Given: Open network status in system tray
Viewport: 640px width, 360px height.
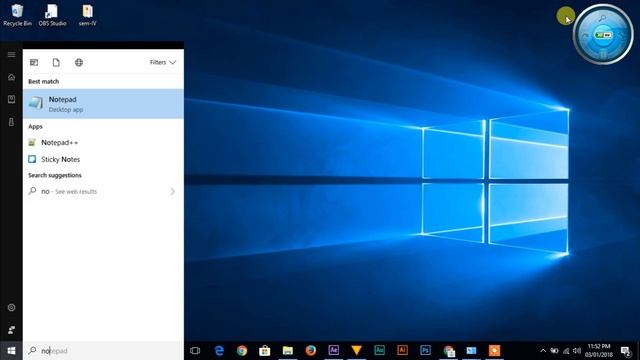Looking at the screenshot, I should click(566, 351).
